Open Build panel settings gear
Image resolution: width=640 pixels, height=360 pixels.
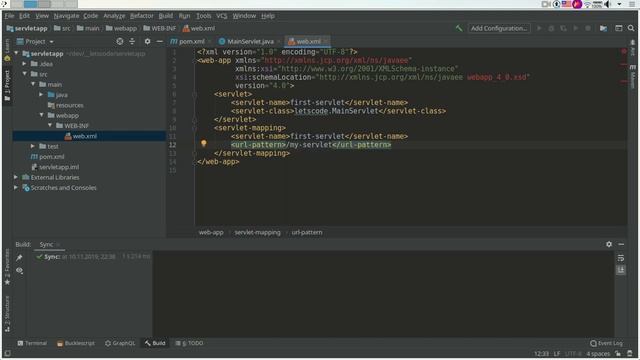(609, 244)
